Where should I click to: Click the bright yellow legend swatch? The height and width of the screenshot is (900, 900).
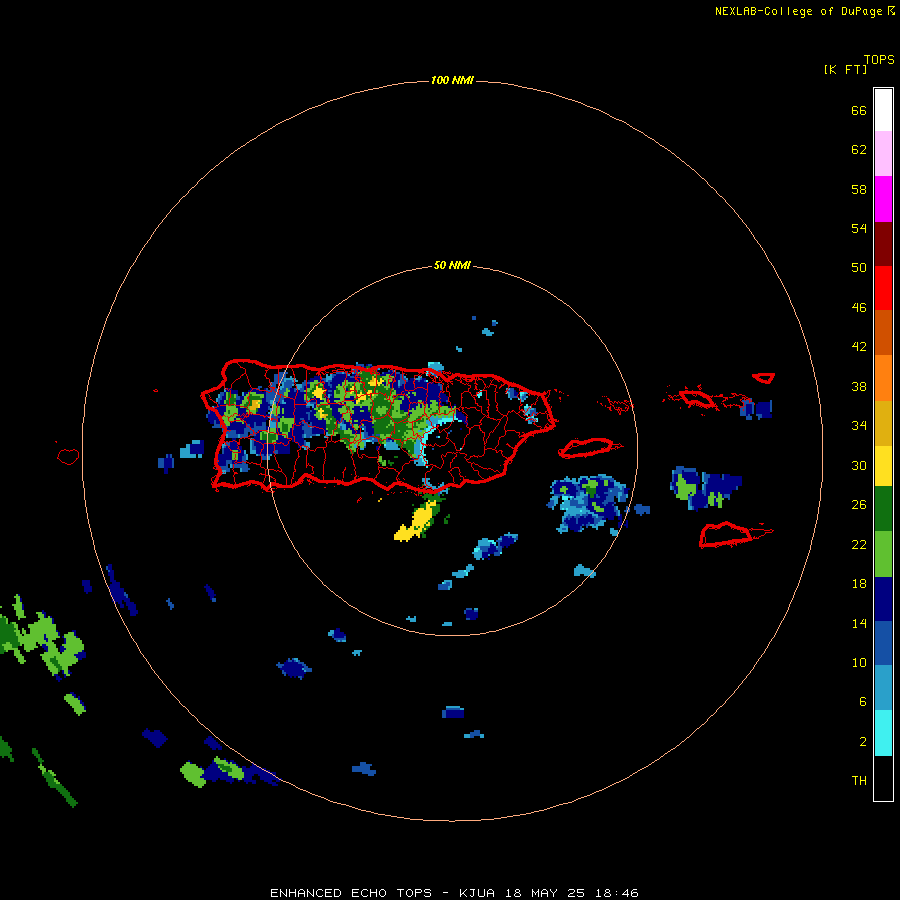point(883,466)
